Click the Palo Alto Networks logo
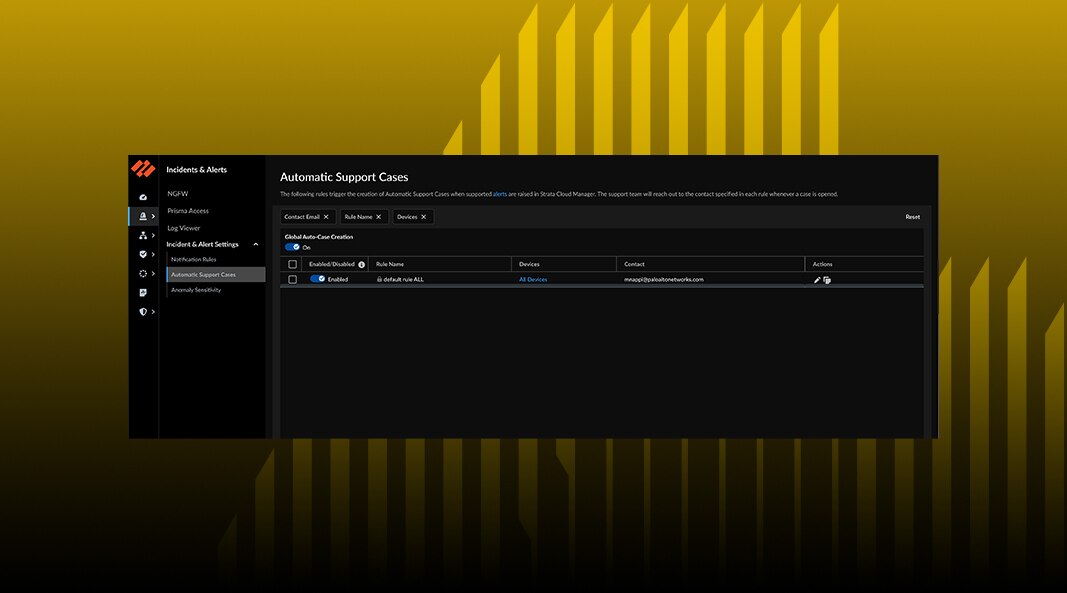The height and width of the screenshot is (593, 1067). click(143, 168)
